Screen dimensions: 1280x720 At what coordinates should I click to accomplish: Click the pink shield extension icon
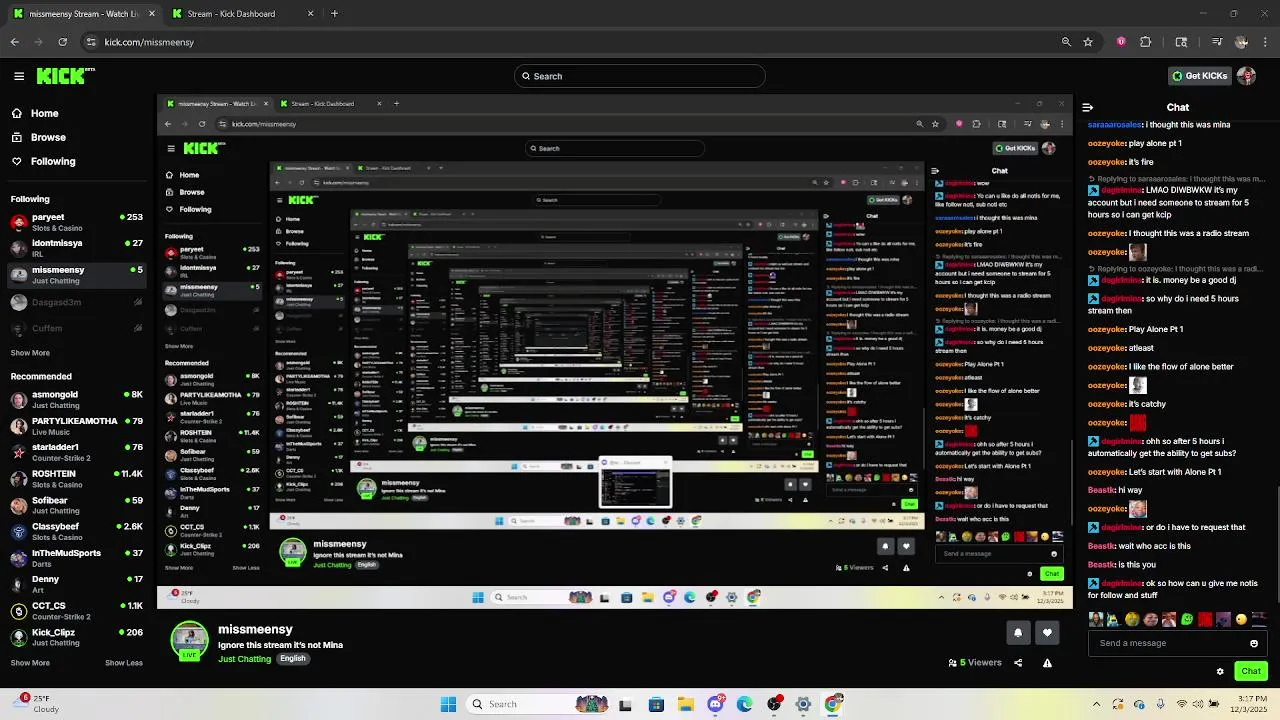pos(1121,42)
